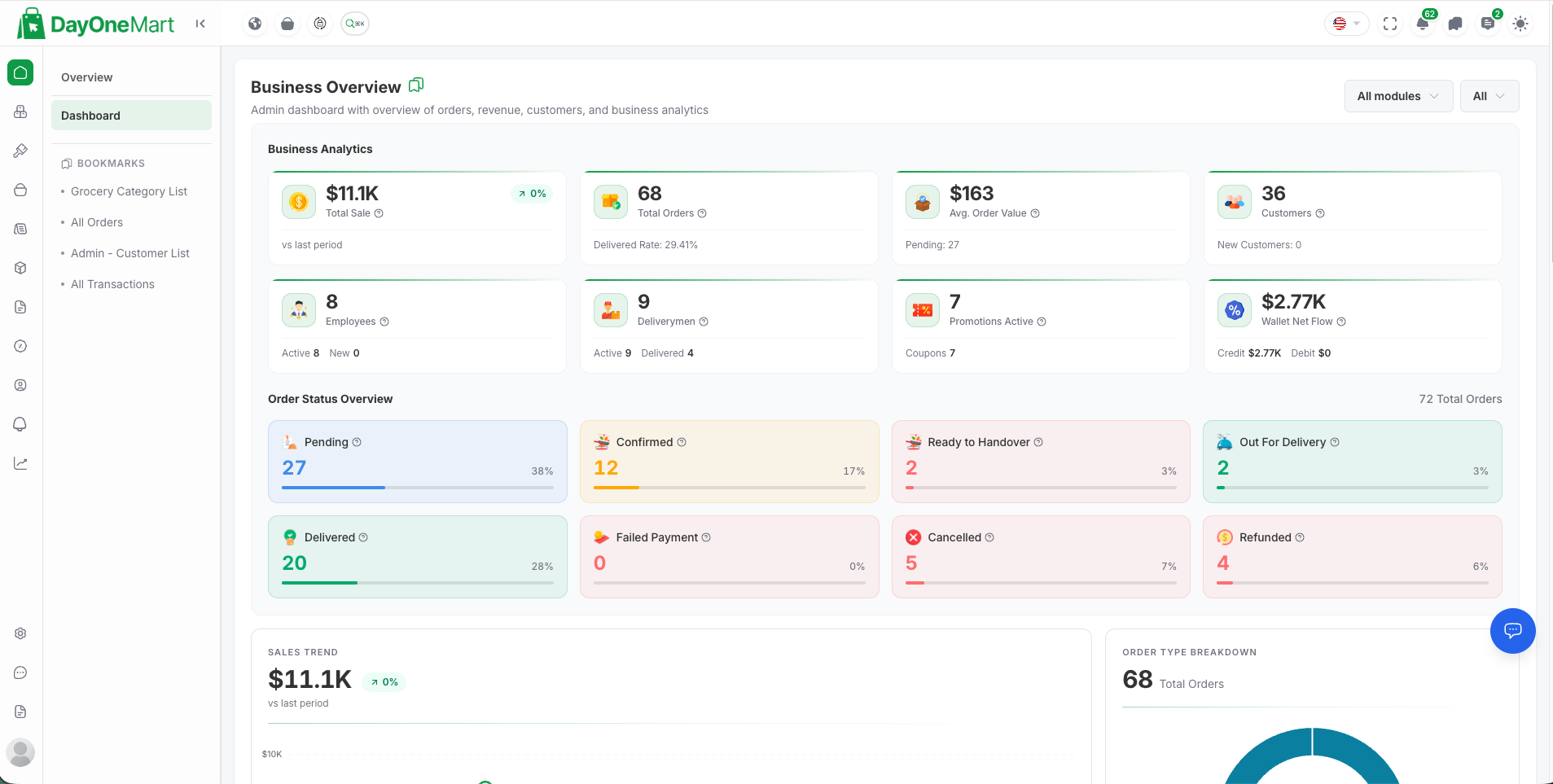
Task: Click the Confirmed 17% progress bar
Action: point(730,488)
